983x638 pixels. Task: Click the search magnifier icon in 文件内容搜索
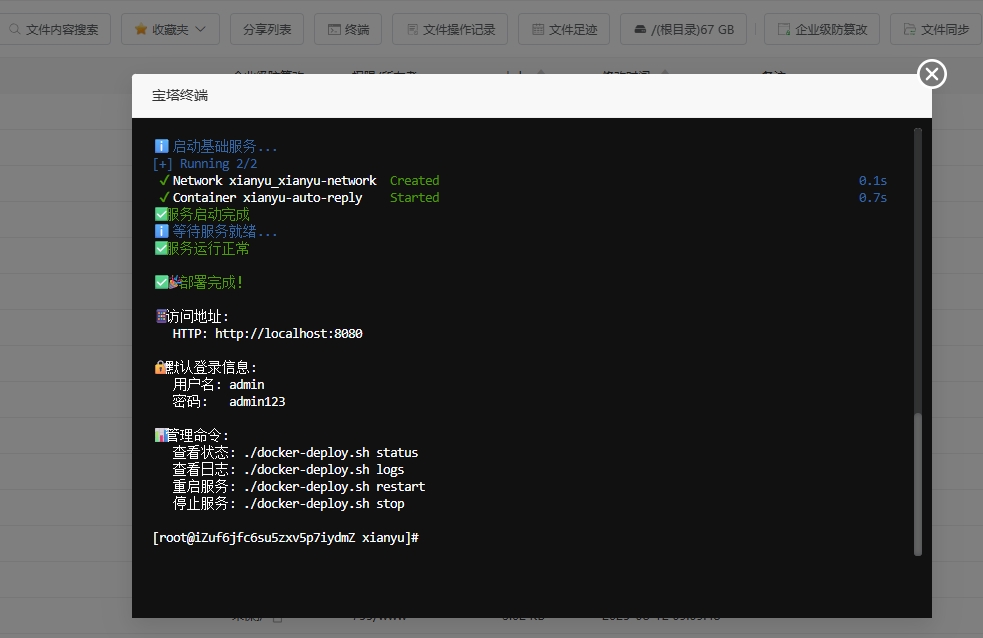tap(15, 29)
